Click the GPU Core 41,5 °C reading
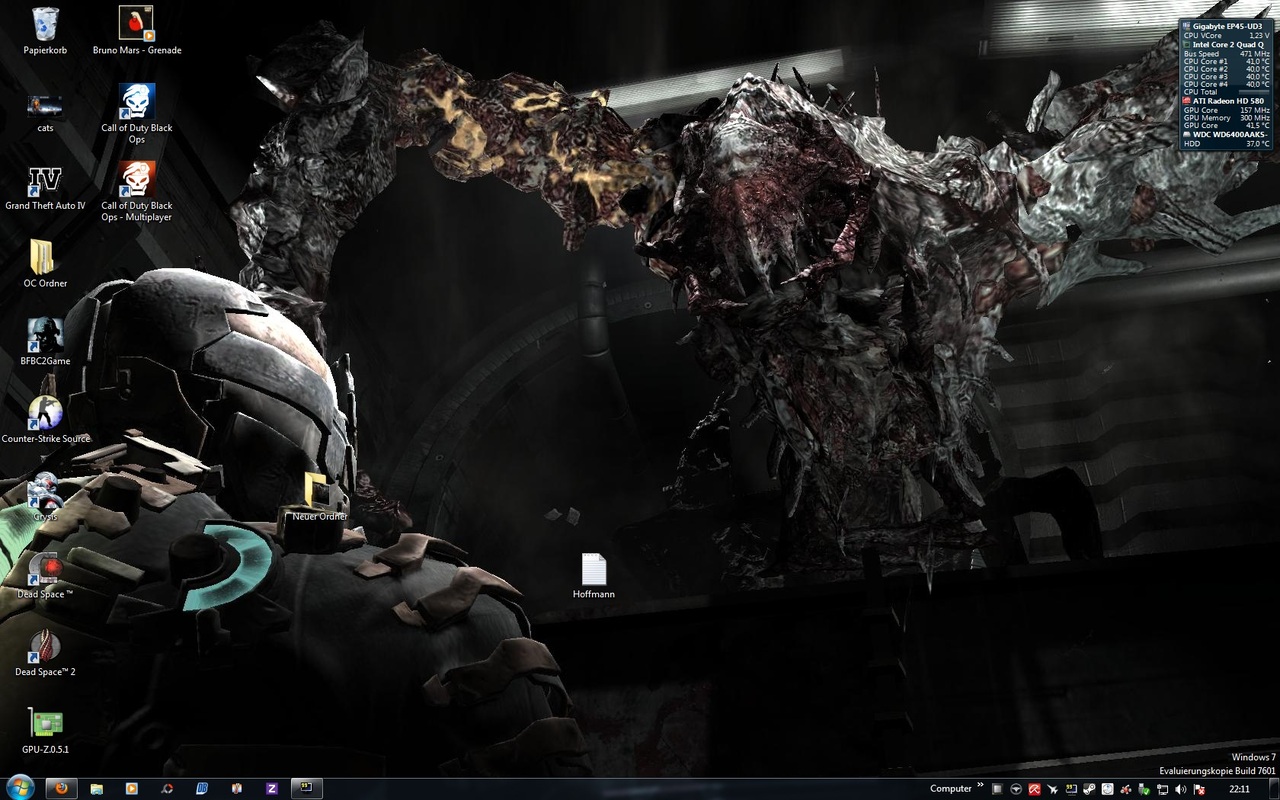 click(x=1228, y=126)
